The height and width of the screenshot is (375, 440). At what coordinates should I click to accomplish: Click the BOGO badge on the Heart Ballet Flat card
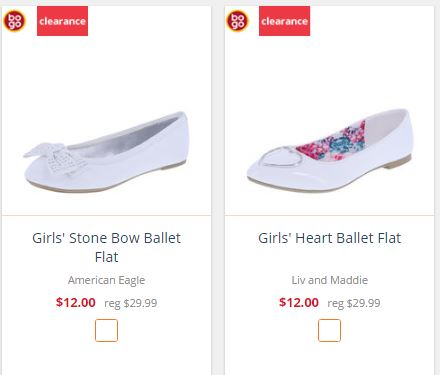pos(237,21)
